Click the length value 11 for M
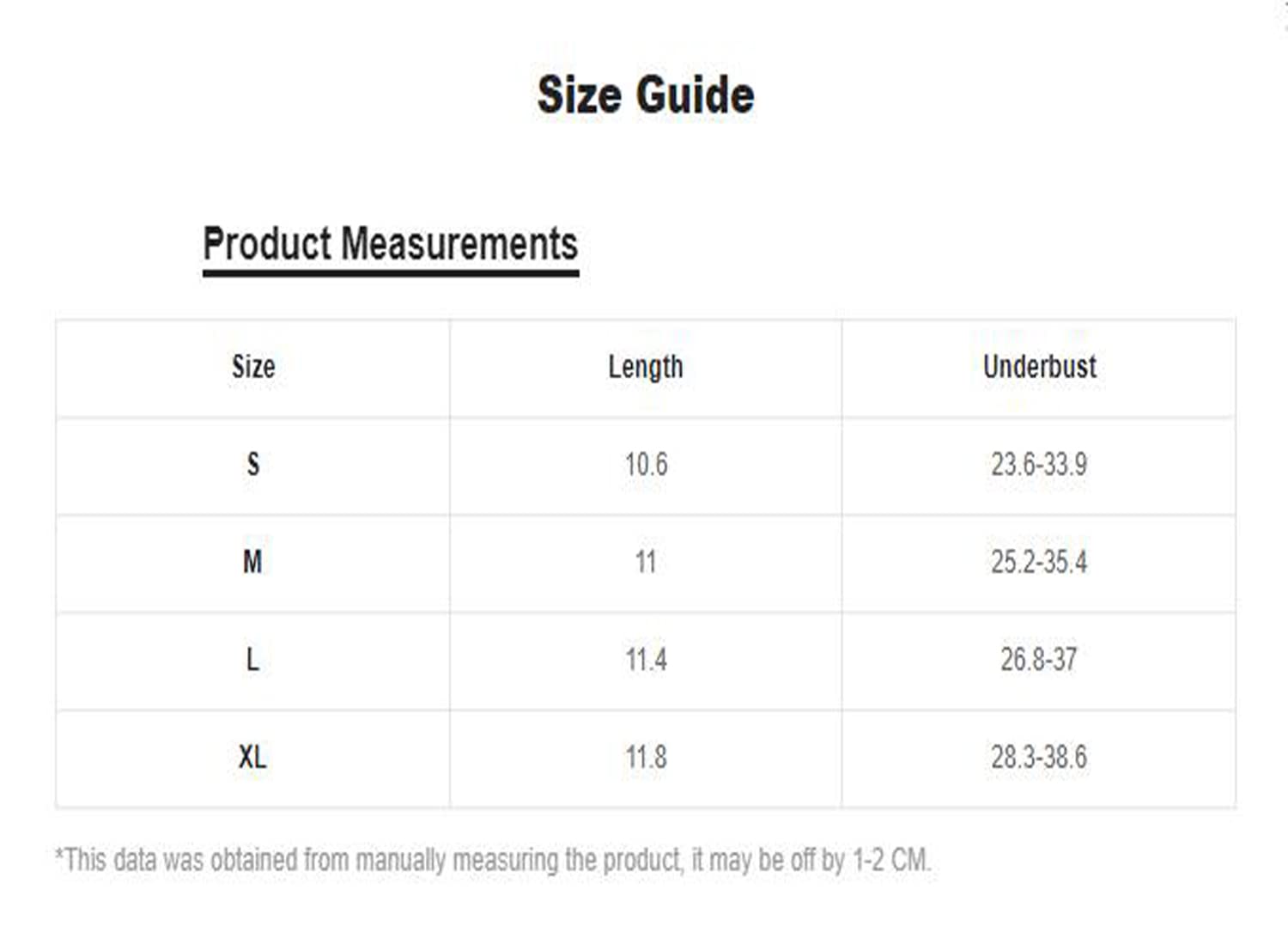Image resolution: width=1288 pixels, height=945 pixels. pos(646,562)
